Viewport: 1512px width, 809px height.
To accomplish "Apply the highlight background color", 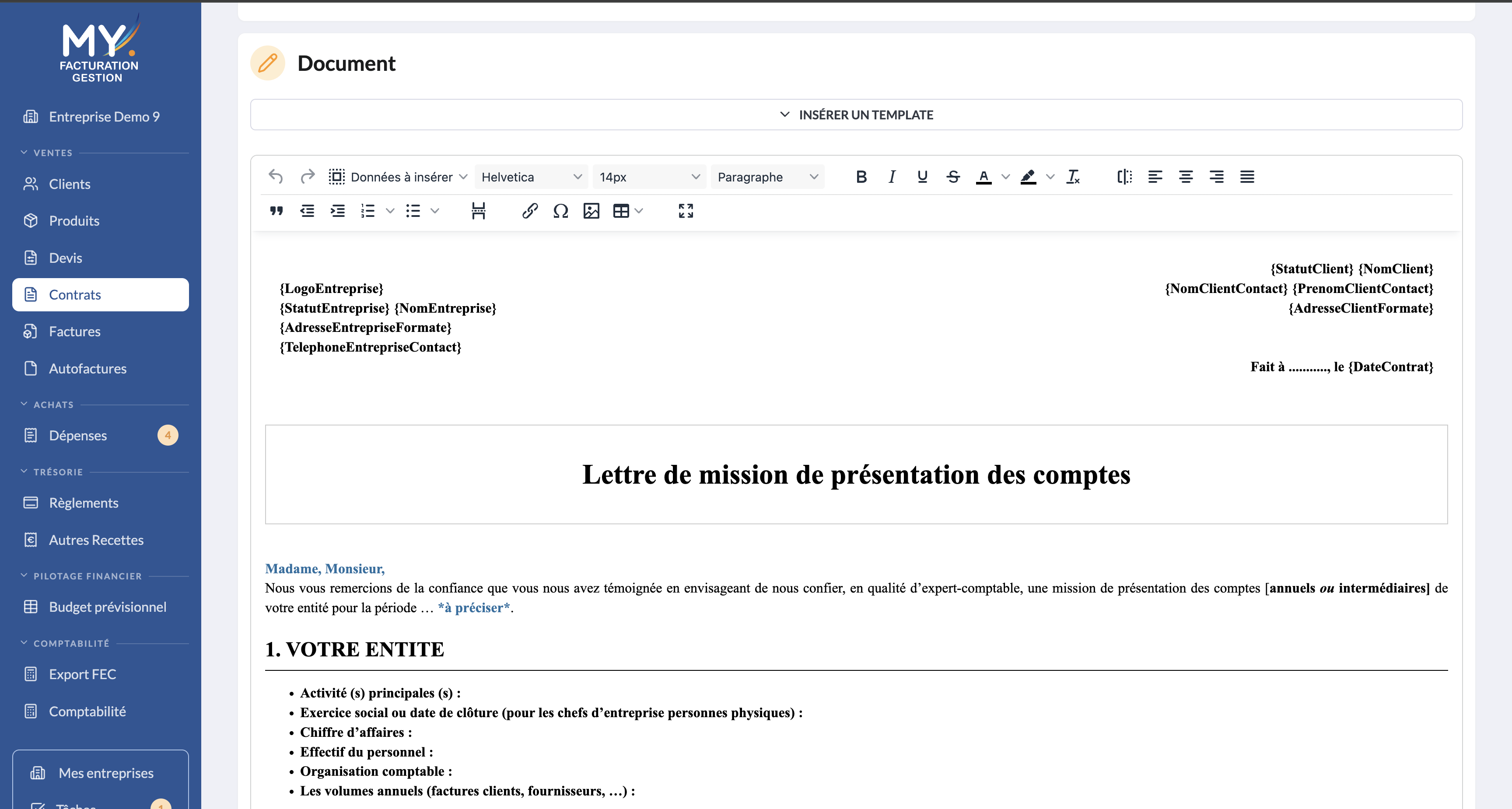I will (1029, 177).
